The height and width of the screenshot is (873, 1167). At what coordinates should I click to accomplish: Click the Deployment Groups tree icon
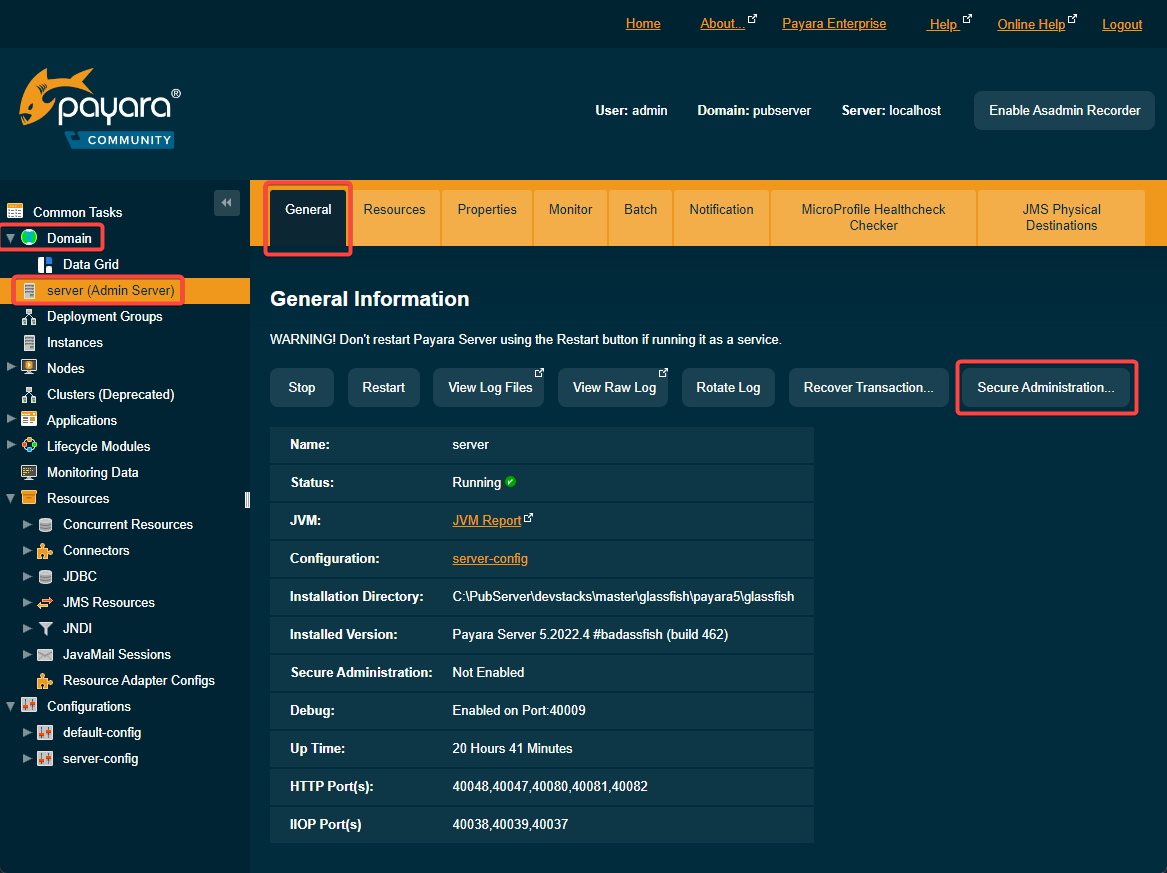click(x=29, y=316)
